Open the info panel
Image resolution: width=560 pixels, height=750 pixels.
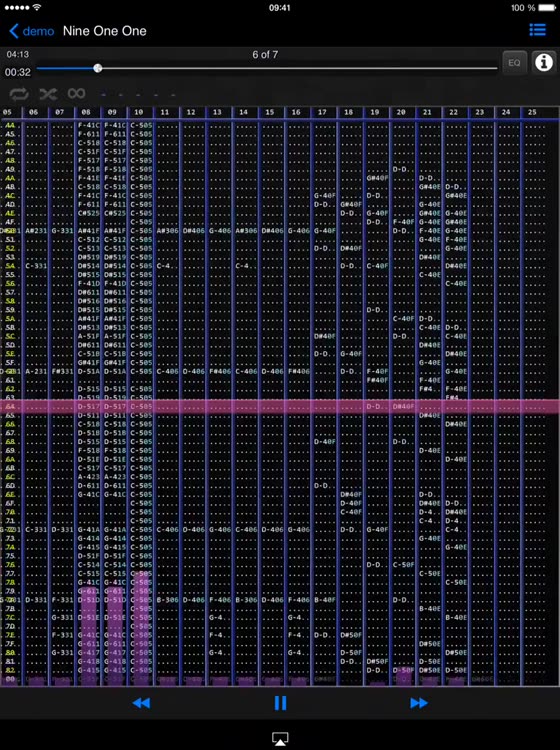coord(544,63)
